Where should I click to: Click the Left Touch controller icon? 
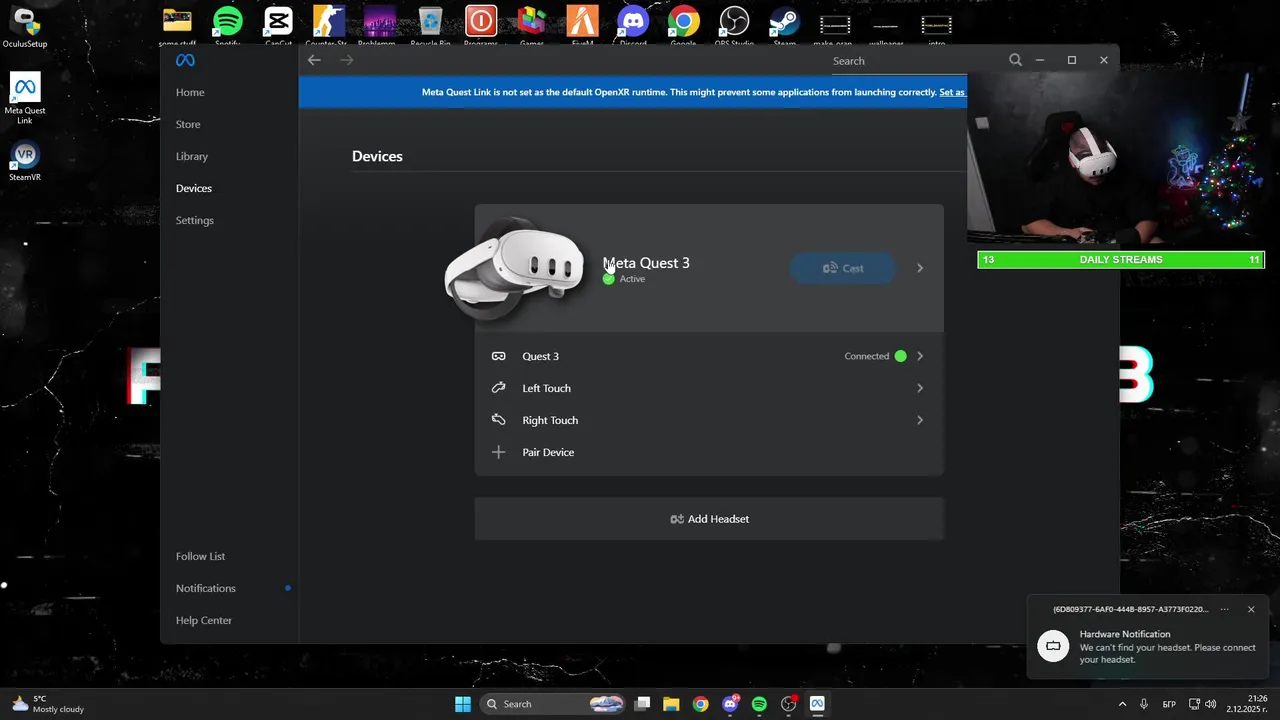[498, 388]
